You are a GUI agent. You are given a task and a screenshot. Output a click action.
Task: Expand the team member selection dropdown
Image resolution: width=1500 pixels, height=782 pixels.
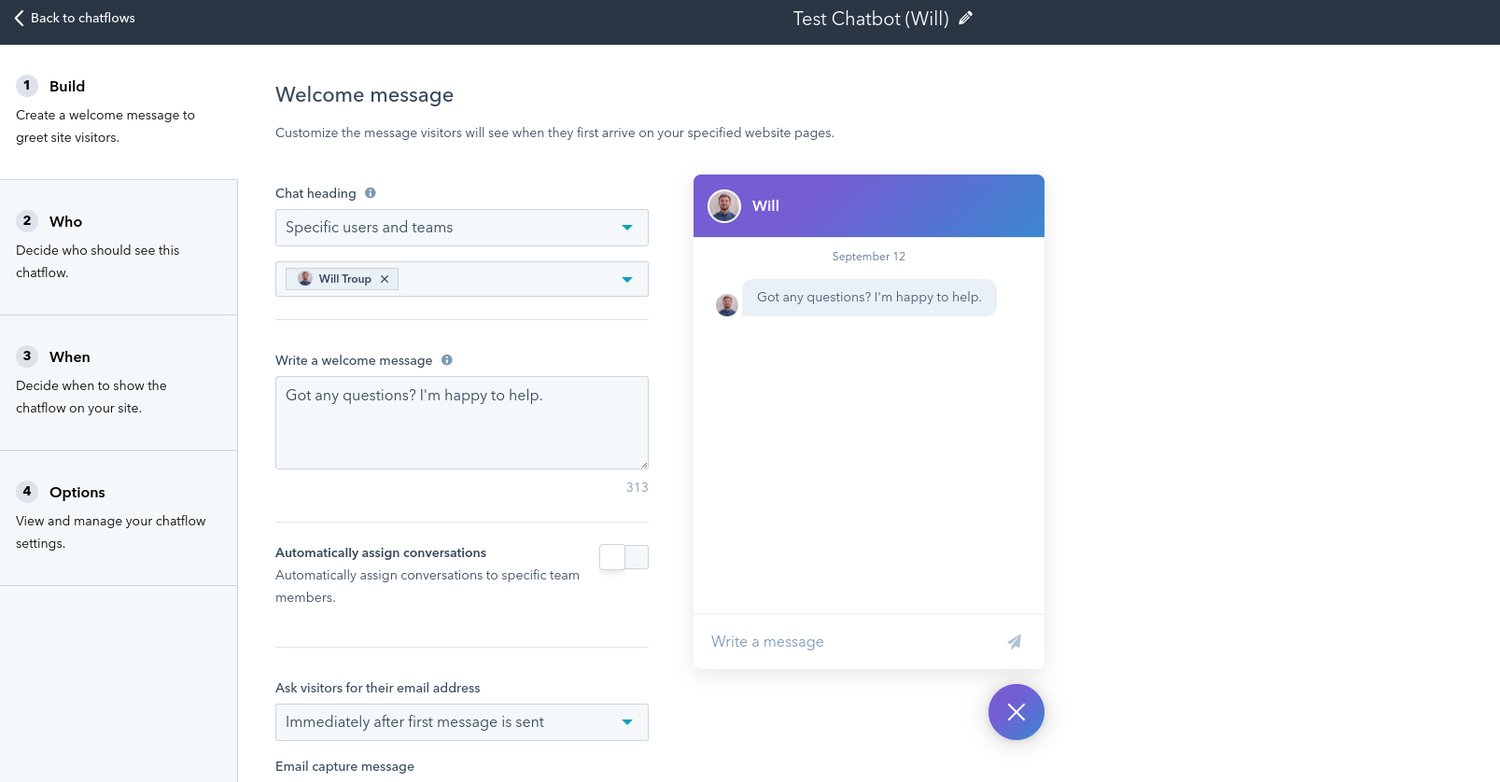coord(627,279)
